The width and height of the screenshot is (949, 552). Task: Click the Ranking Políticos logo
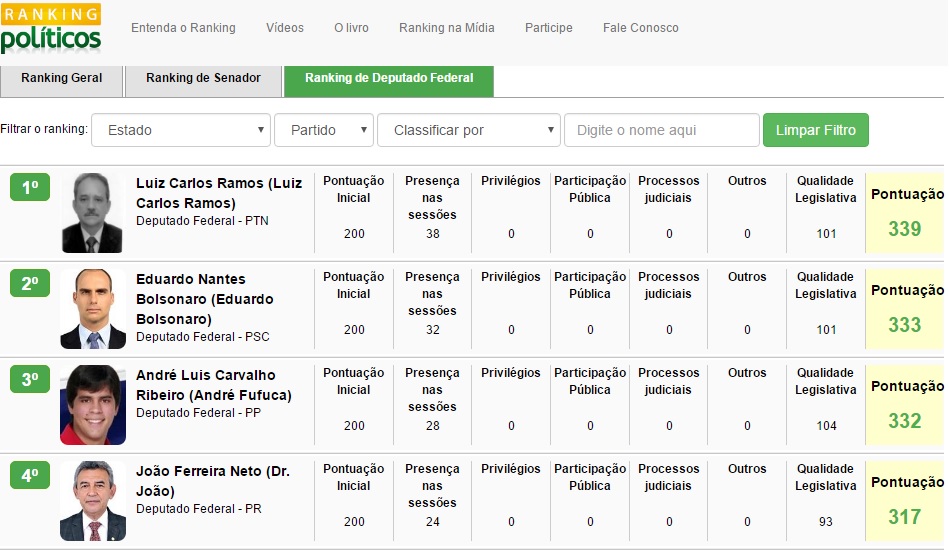tap(51, 28)
